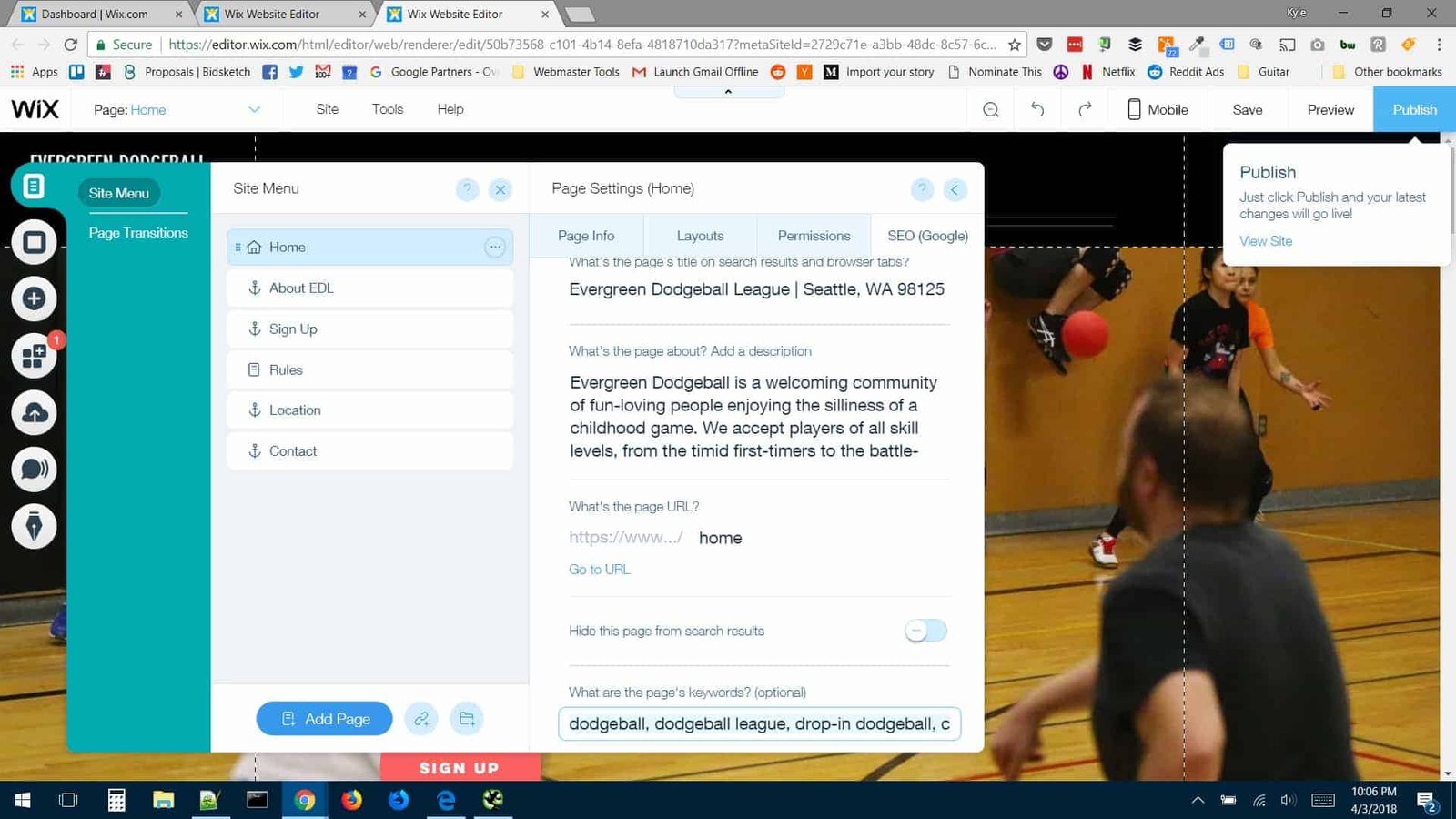Image resolution: width=1456 pixels, height=819 pixels.
Task: Switch to Mobile editor view
Action: pos(1158,109)
